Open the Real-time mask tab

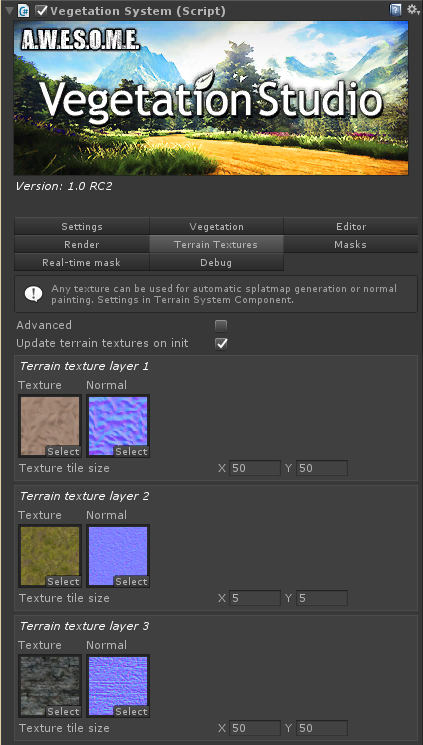point(82,263)
